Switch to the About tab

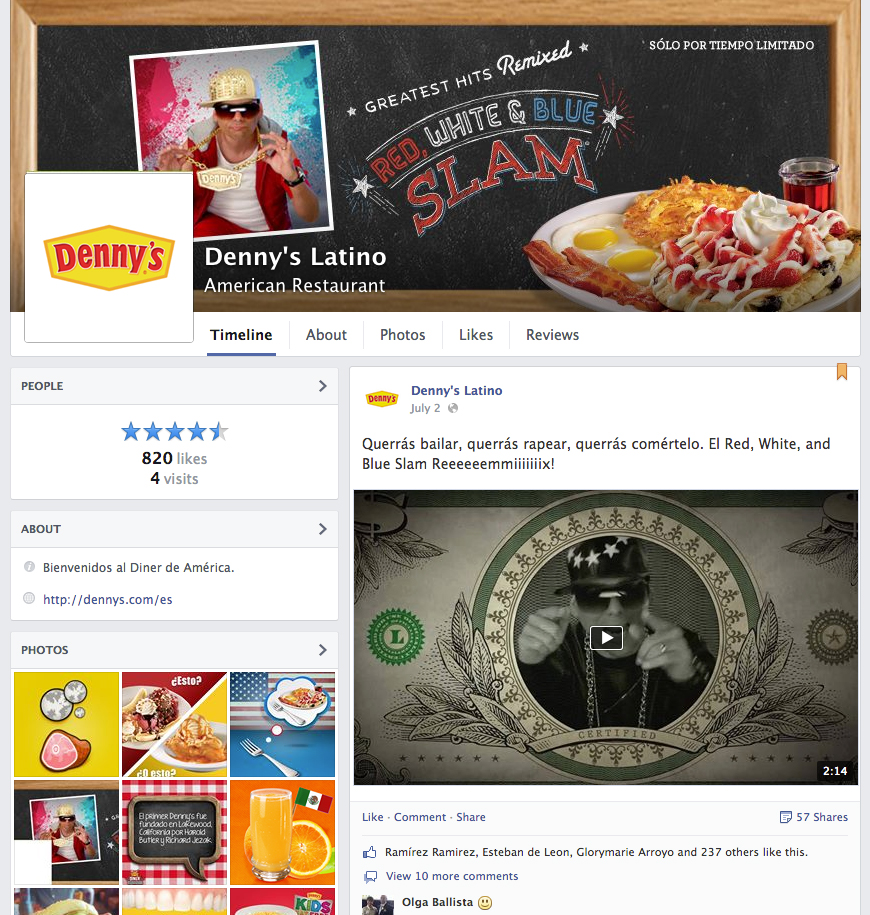tap(326, 335)
